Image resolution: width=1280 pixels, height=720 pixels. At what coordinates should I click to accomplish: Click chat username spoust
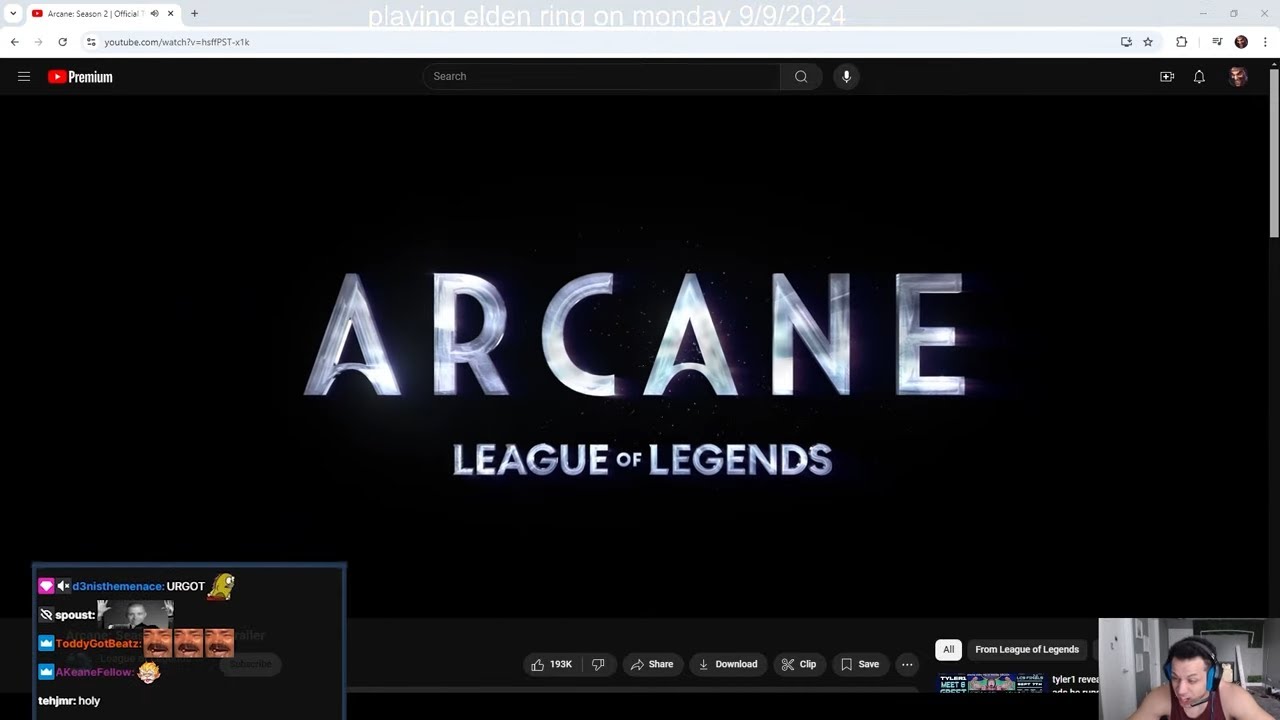(x=75, y=615)
